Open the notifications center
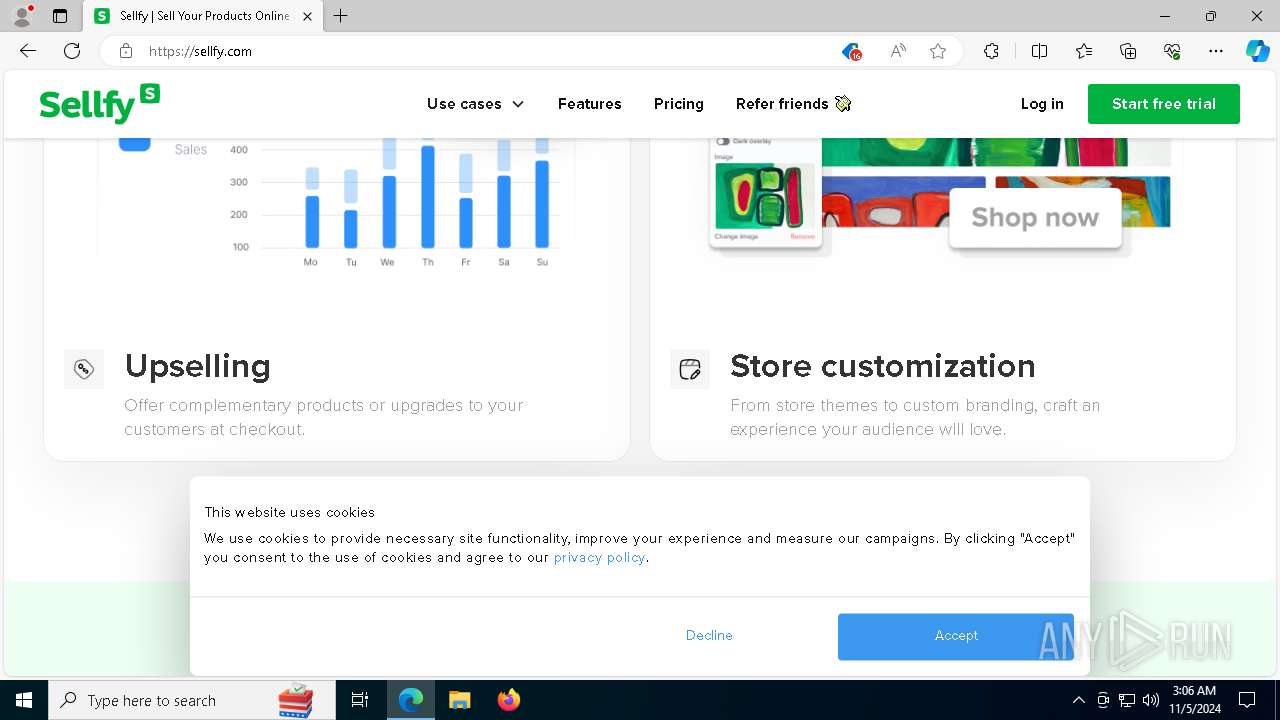This screenshot has height=720, width=1280. click(1247, 700)
